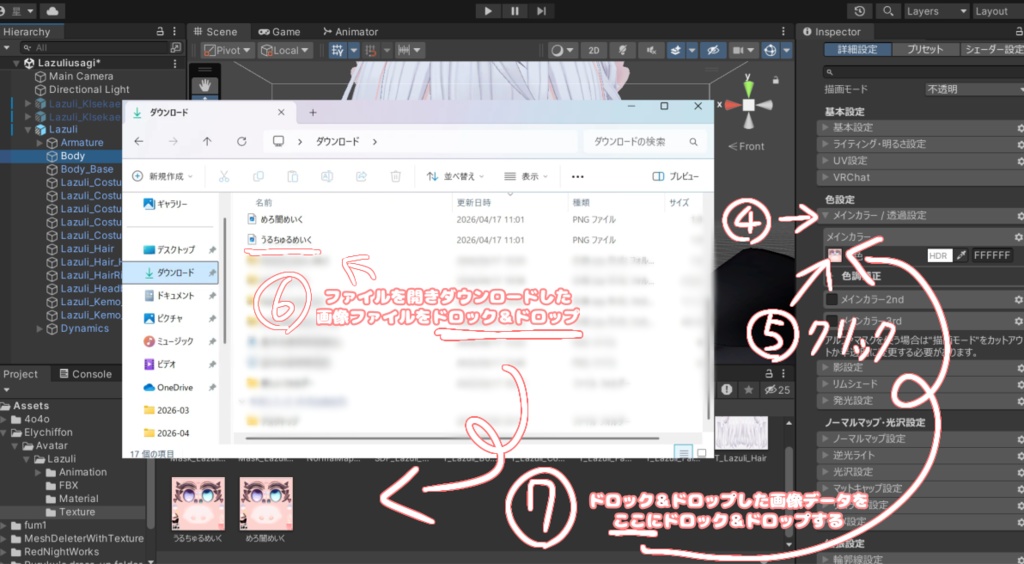This screenshot has width=1024, height=564.
Task: Click the main color texture slot
Action: (x=835, y=255)
